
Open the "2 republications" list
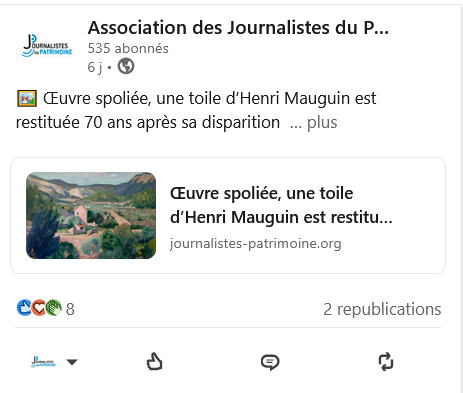tap(382, 309)
